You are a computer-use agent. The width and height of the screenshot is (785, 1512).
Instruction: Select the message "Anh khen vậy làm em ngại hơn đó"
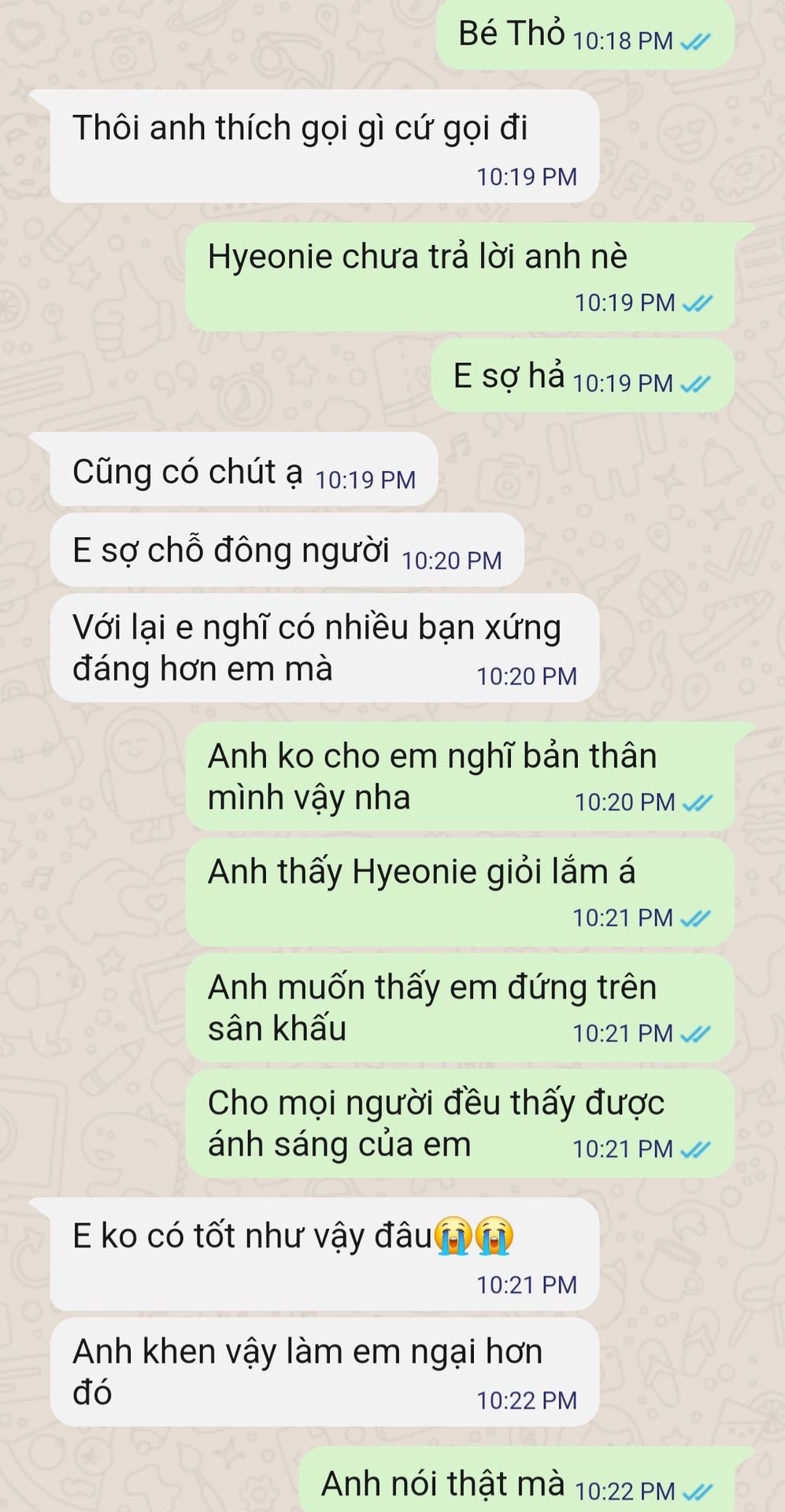point(324,1373)
